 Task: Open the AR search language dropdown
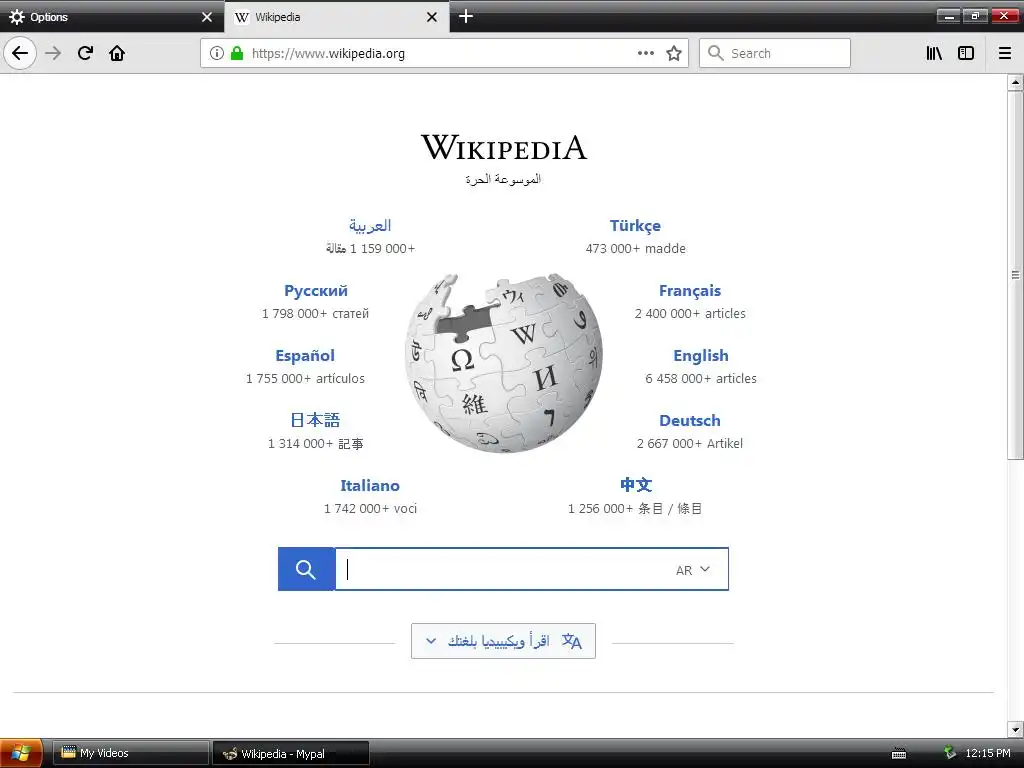693,570
